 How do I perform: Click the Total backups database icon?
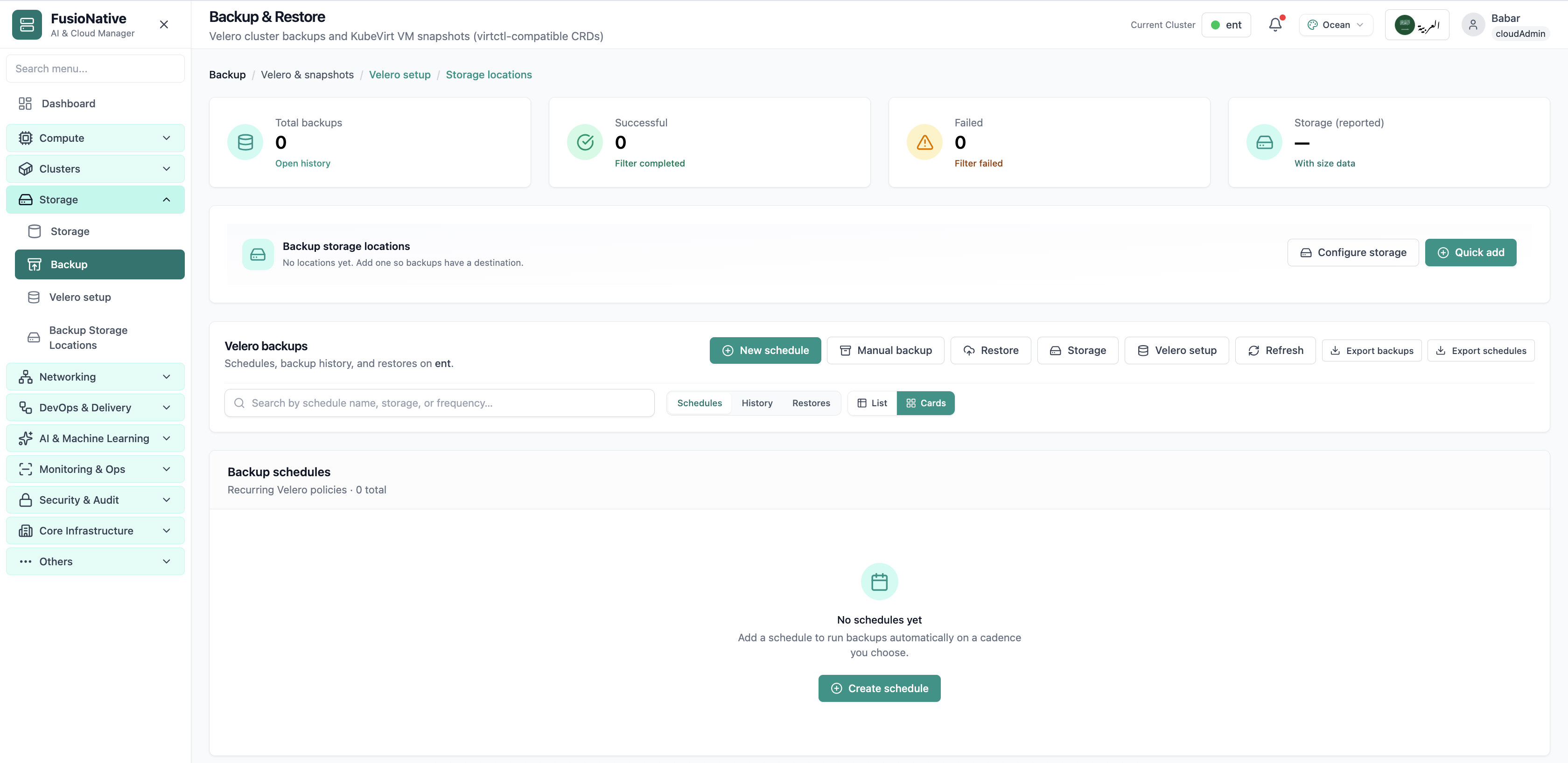click(245, 142)
